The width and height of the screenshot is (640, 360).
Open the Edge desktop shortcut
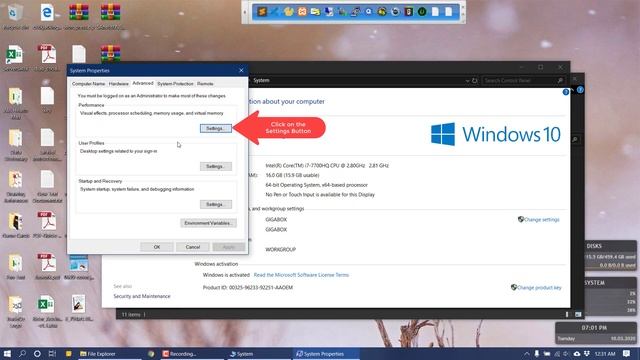pyautogui.click(x=47, y=17)
